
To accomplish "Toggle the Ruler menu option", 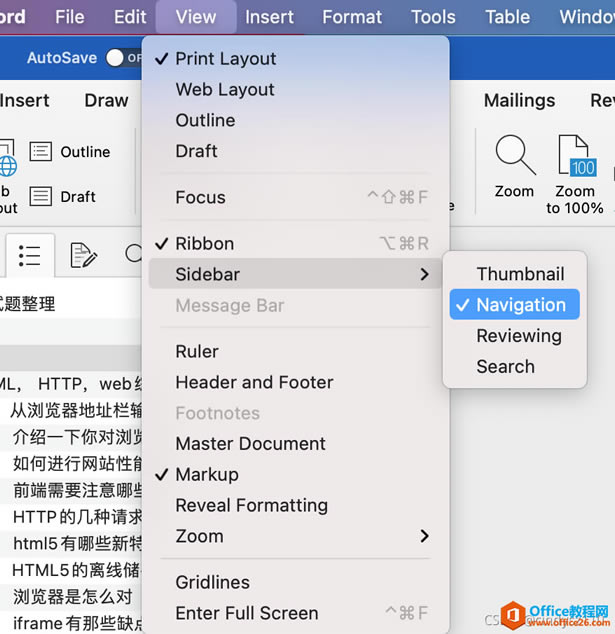I will 295,352.
